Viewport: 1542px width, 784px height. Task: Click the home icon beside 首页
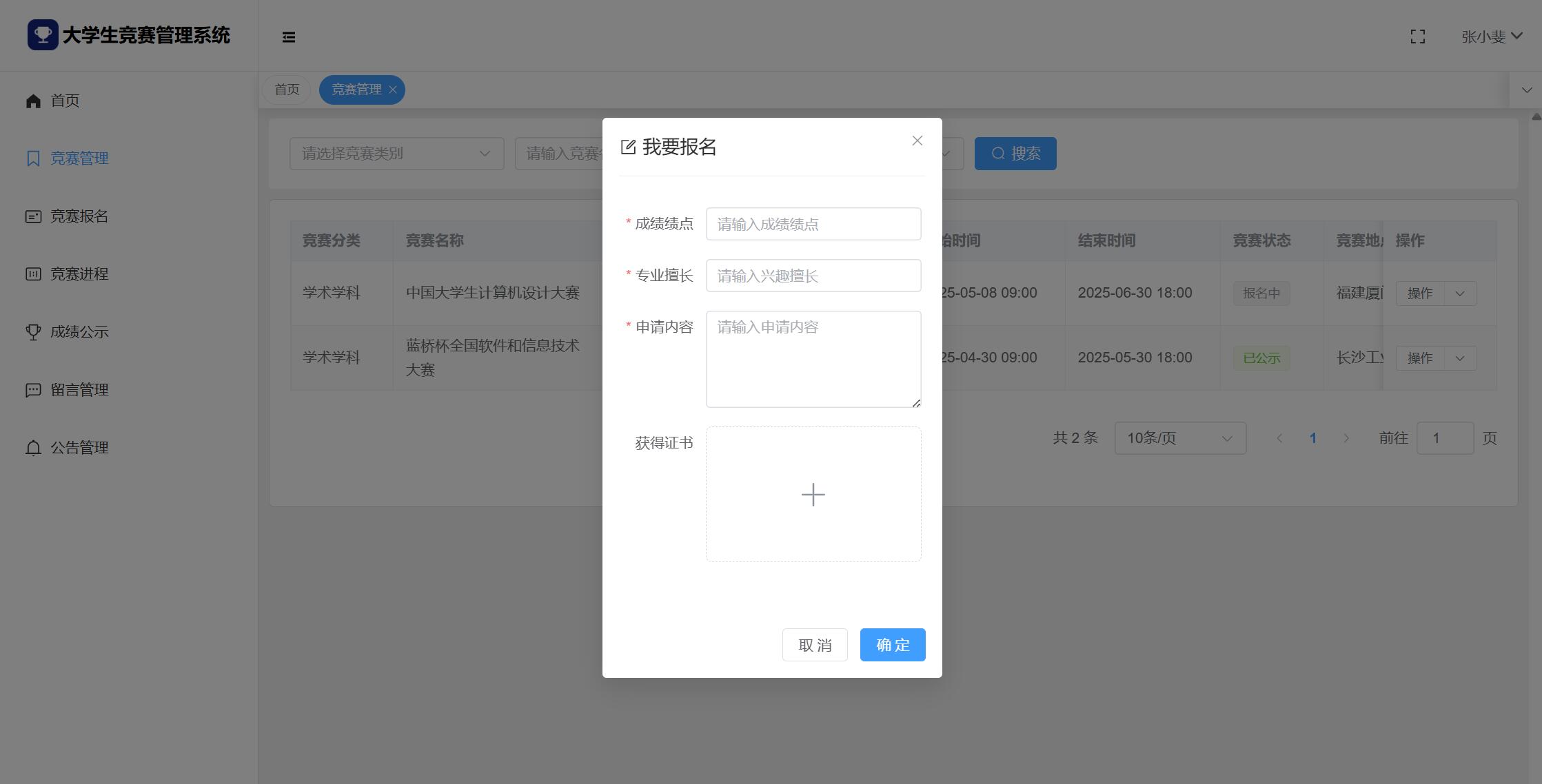(x=33, y=101)
